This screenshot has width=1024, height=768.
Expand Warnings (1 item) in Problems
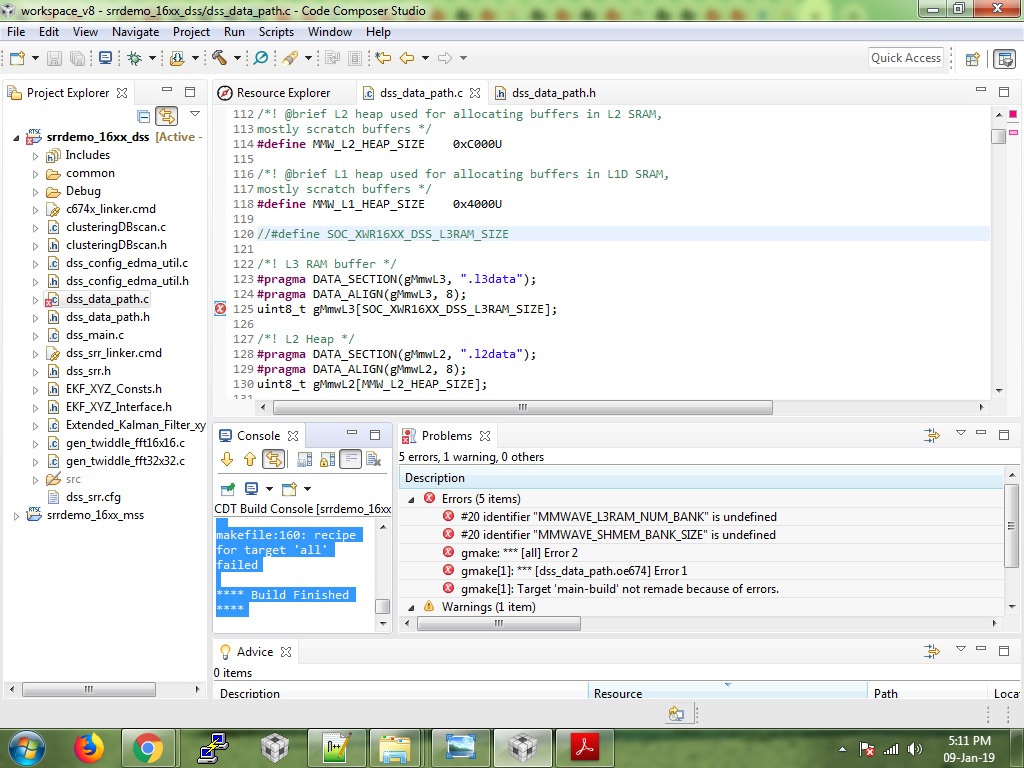click(x=412, y=607)
